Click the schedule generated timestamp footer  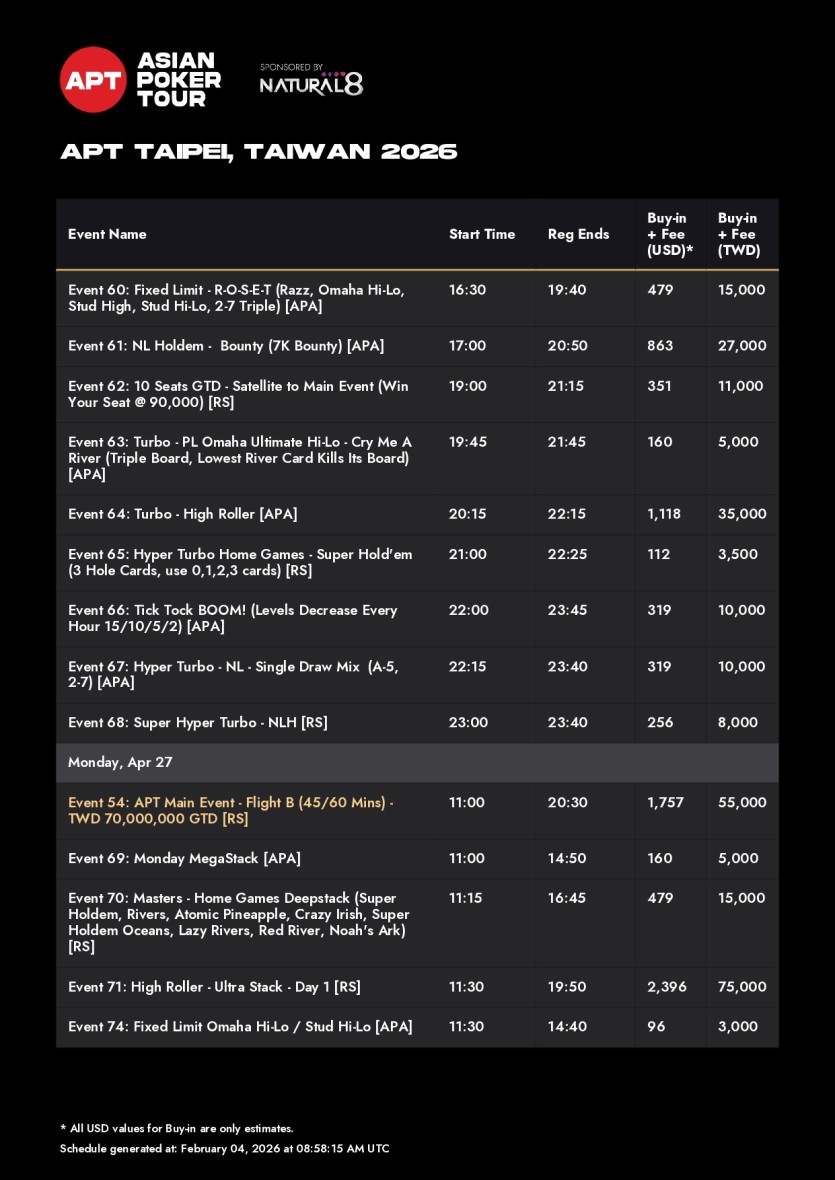point(224,1148)
